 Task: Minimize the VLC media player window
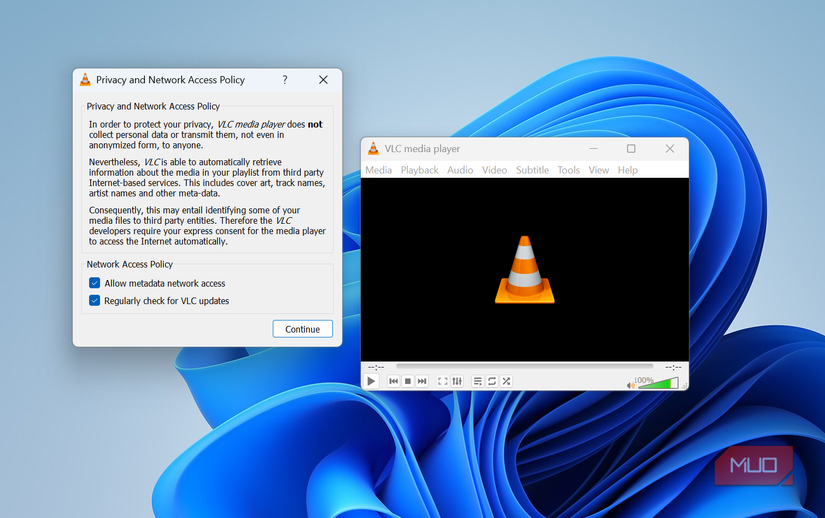click(593, 149)
